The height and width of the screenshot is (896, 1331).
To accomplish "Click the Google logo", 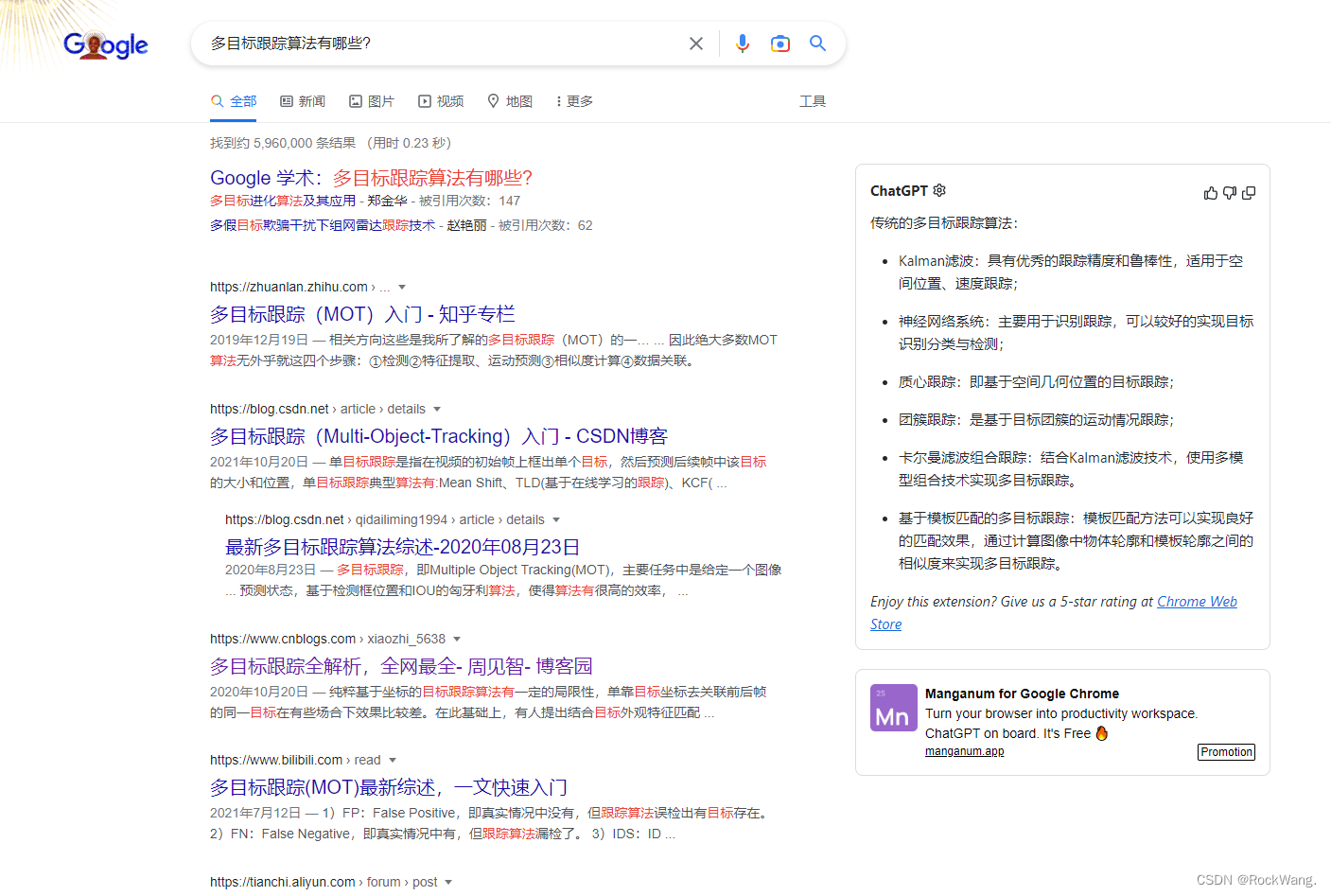I will [x=105, y=44].
